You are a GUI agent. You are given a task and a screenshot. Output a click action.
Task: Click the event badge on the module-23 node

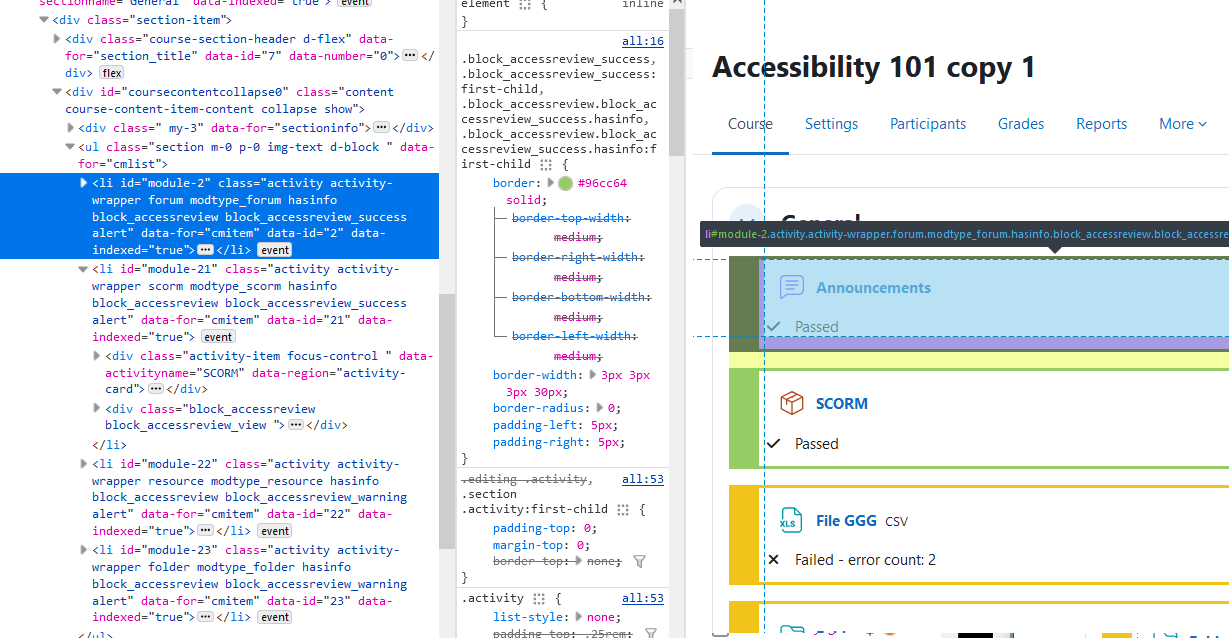pyautogui.click(x=275, y=617)
